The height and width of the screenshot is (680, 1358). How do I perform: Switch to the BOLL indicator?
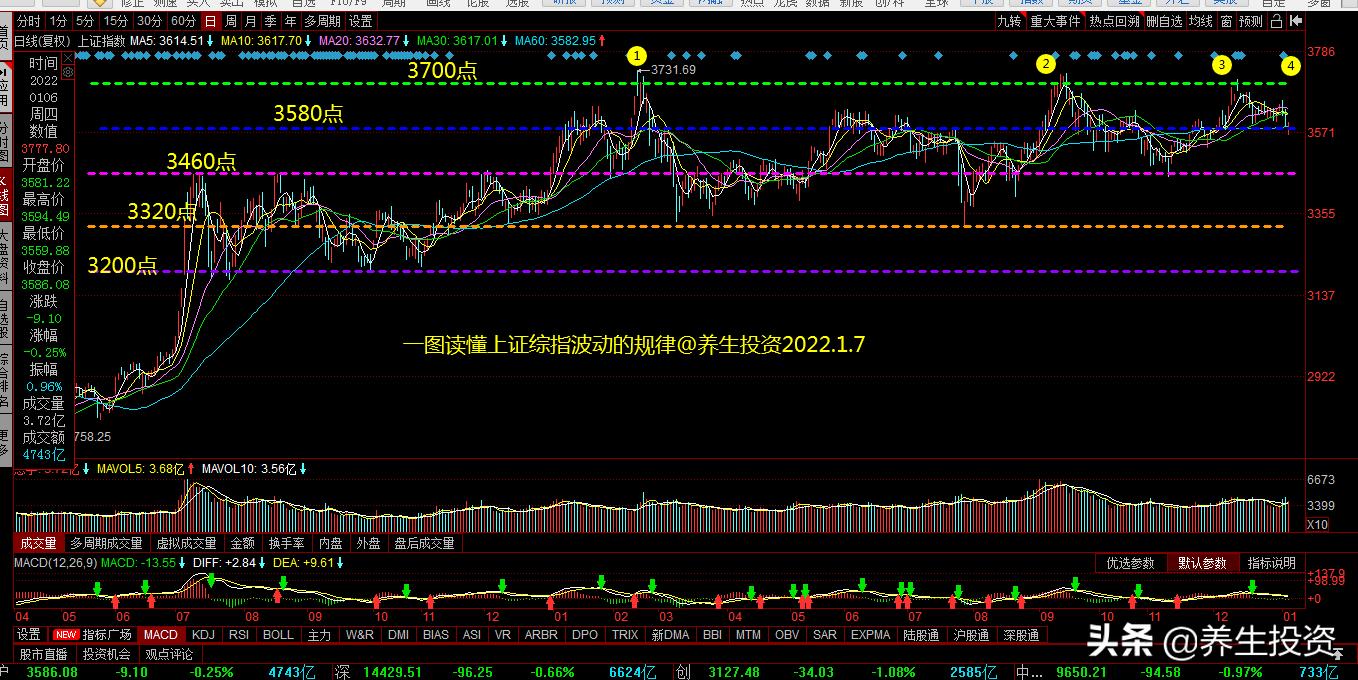(278, 634)
